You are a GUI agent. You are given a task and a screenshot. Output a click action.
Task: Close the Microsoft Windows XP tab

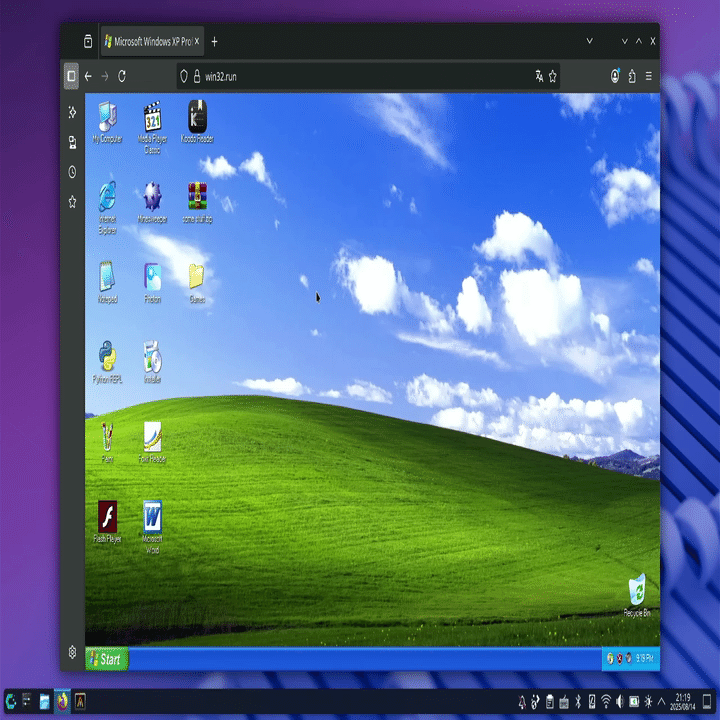point(197,41)
